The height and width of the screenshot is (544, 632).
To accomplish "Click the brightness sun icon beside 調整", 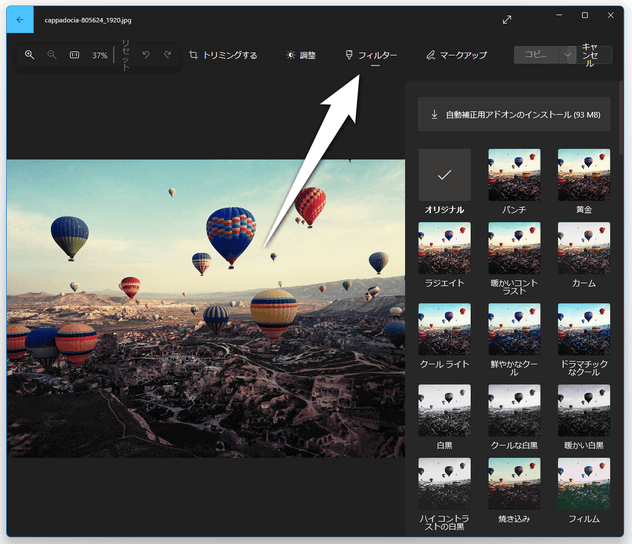I will pyautogui.click(x=291, y=55).
